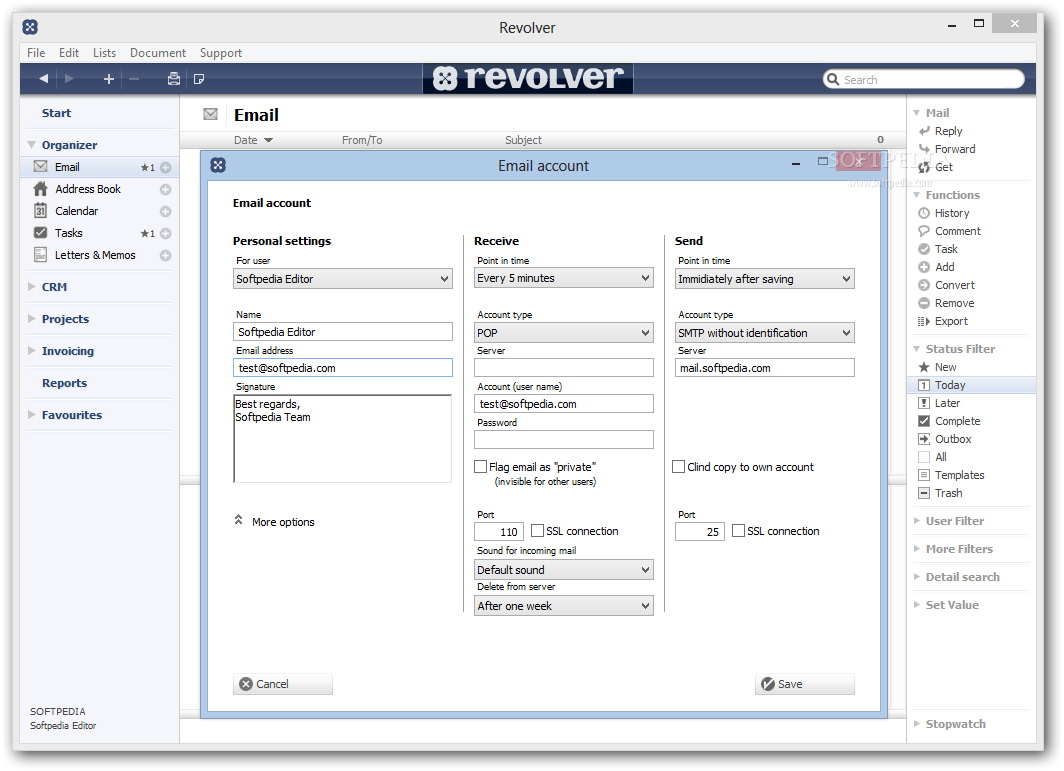1064x771 pixels.
Task: Expand the Invoicing section
Action: pyautogui.click(x=32, y=351)
